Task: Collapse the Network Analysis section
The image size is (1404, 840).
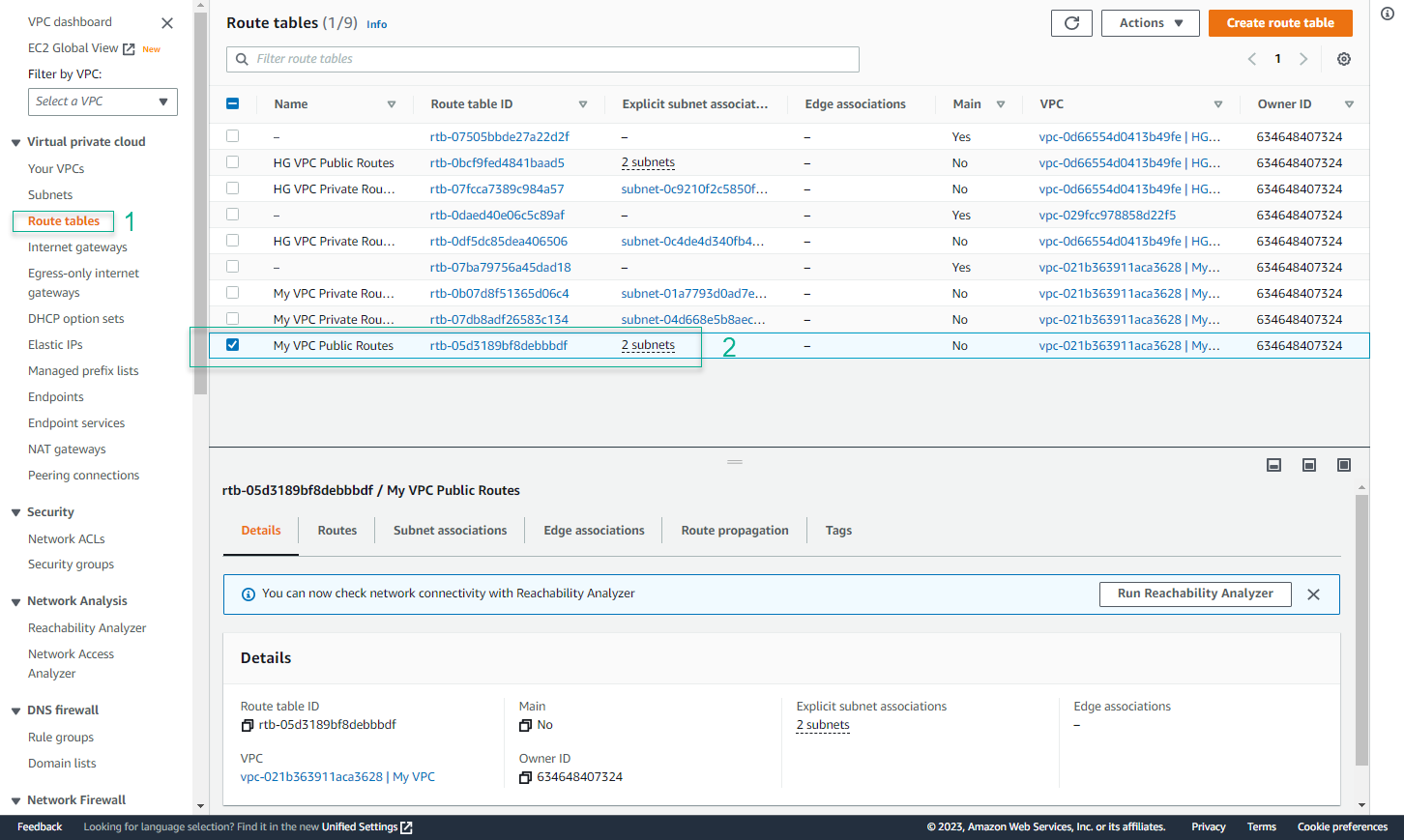Action: click(15, 602)
